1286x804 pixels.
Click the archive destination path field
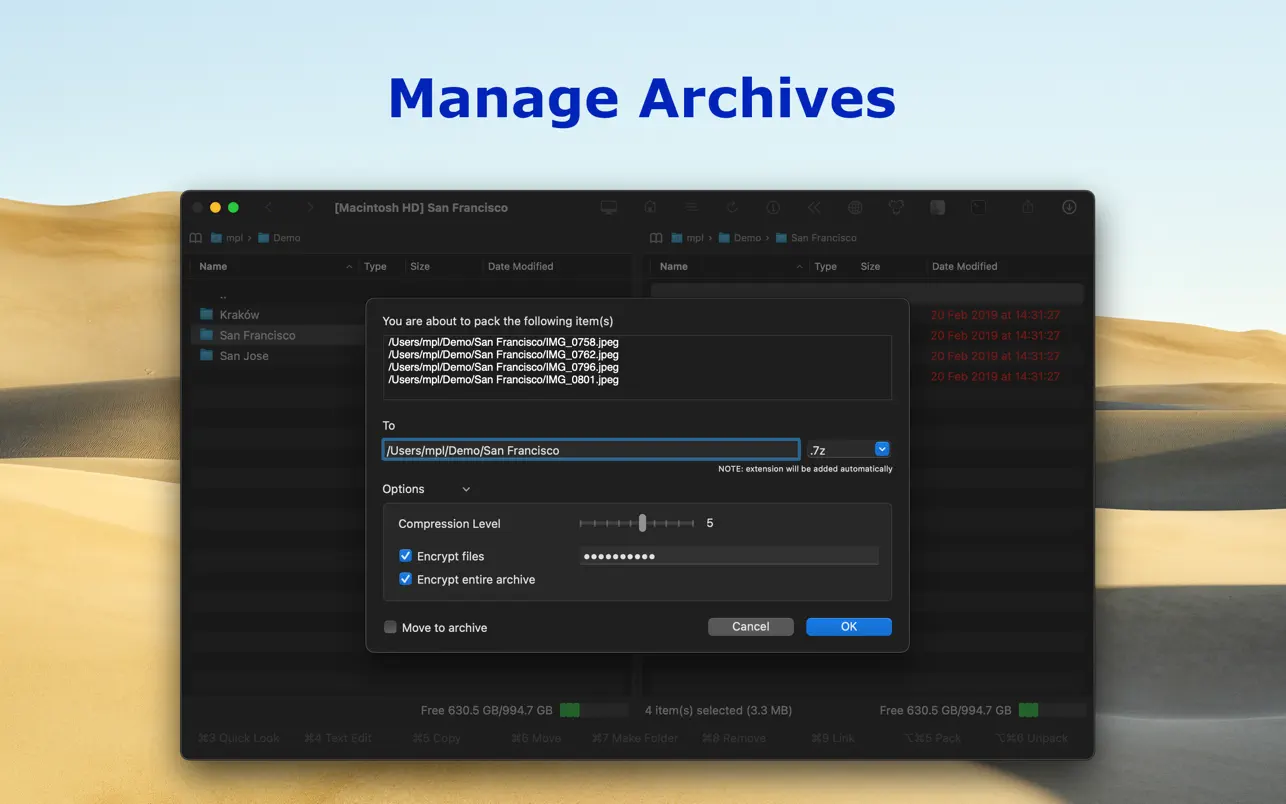coord(590,450)
